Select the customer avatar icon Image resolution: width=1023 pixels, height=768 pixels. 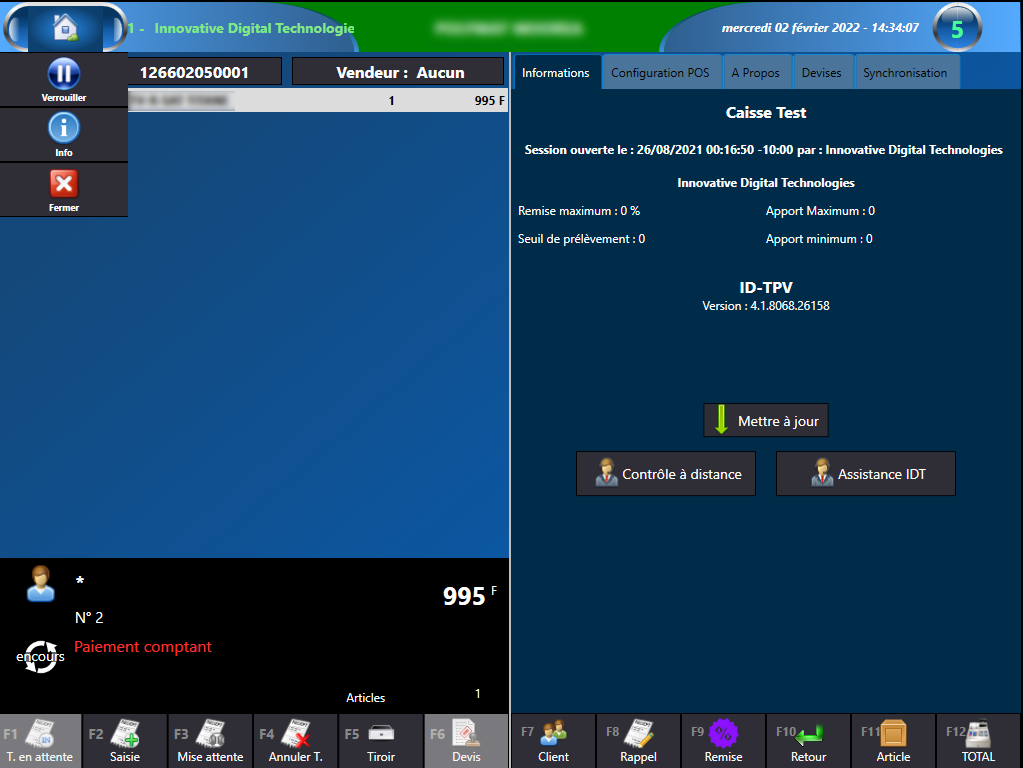(41, 584)
